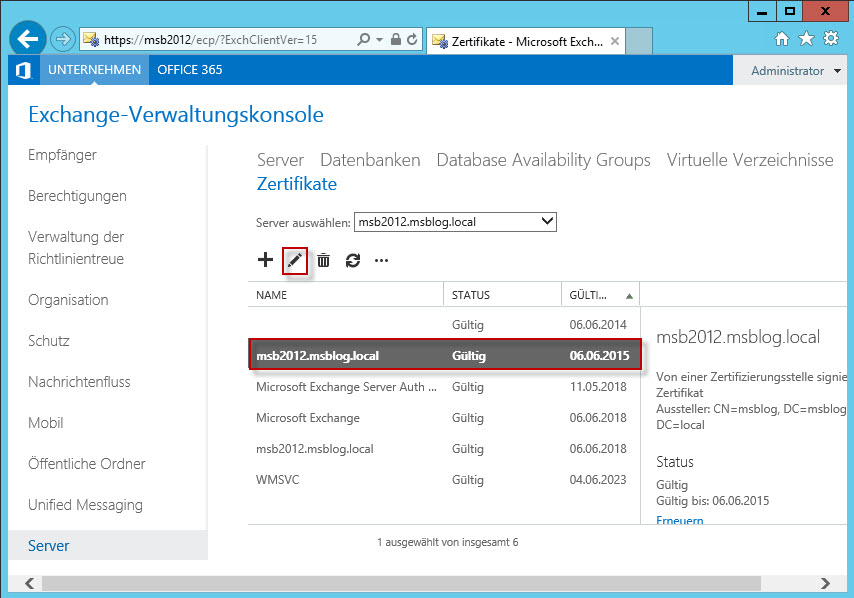The height and width of the screenshot is (598, 854).
Task: Open Mobil in the sidebar
Action: 46,423
